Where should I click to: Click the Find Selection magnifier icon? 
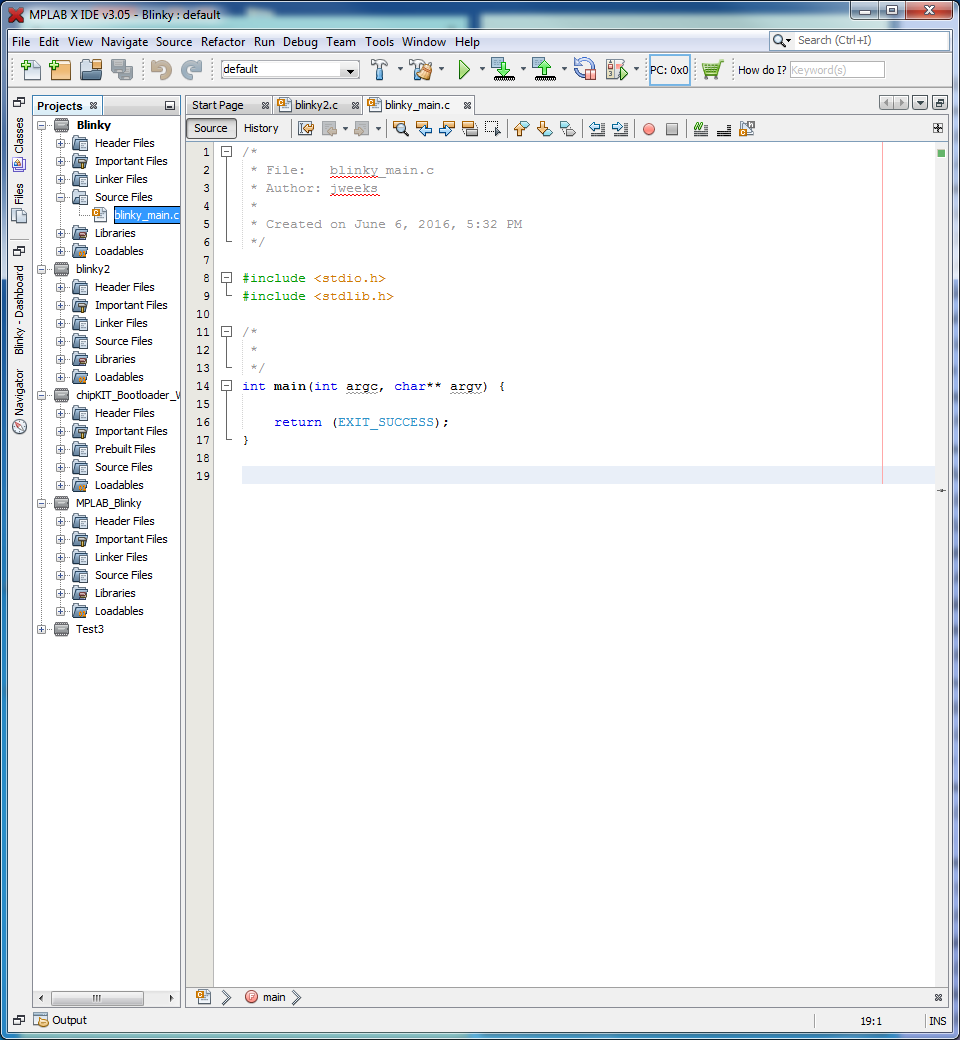[401, 129]
